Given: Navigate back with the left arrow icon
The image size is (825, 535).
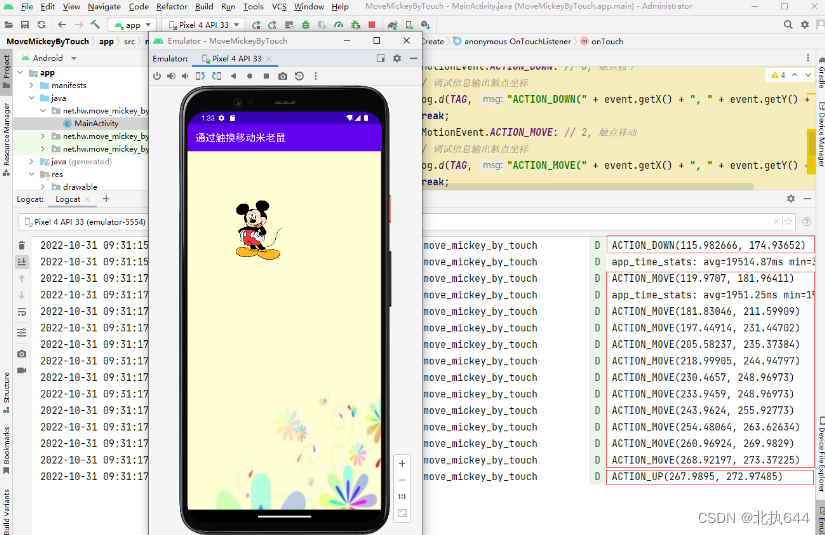Looking at the screenshot, I should [62, 25].
